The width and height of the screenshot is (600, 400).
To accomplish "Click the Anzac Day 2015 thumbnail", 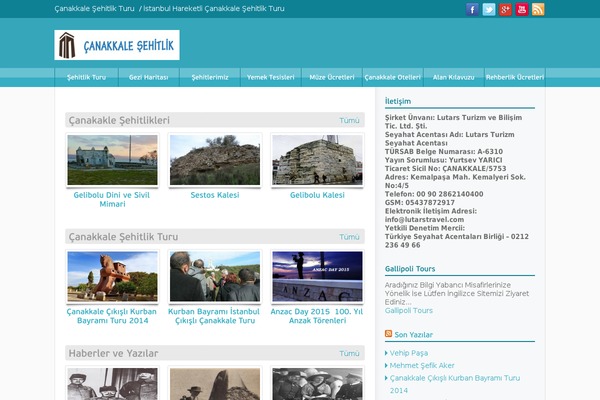I will pos(317,276).
